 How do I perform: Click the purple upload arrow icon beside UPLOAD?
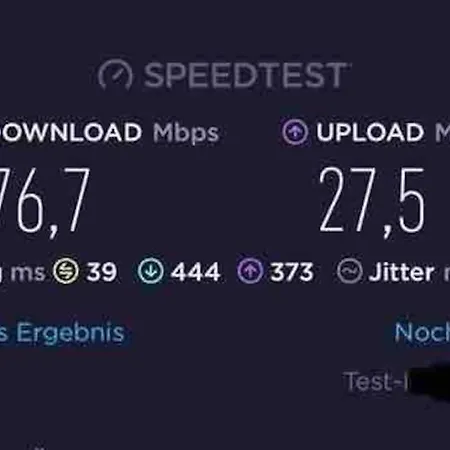tap(295, 132)
